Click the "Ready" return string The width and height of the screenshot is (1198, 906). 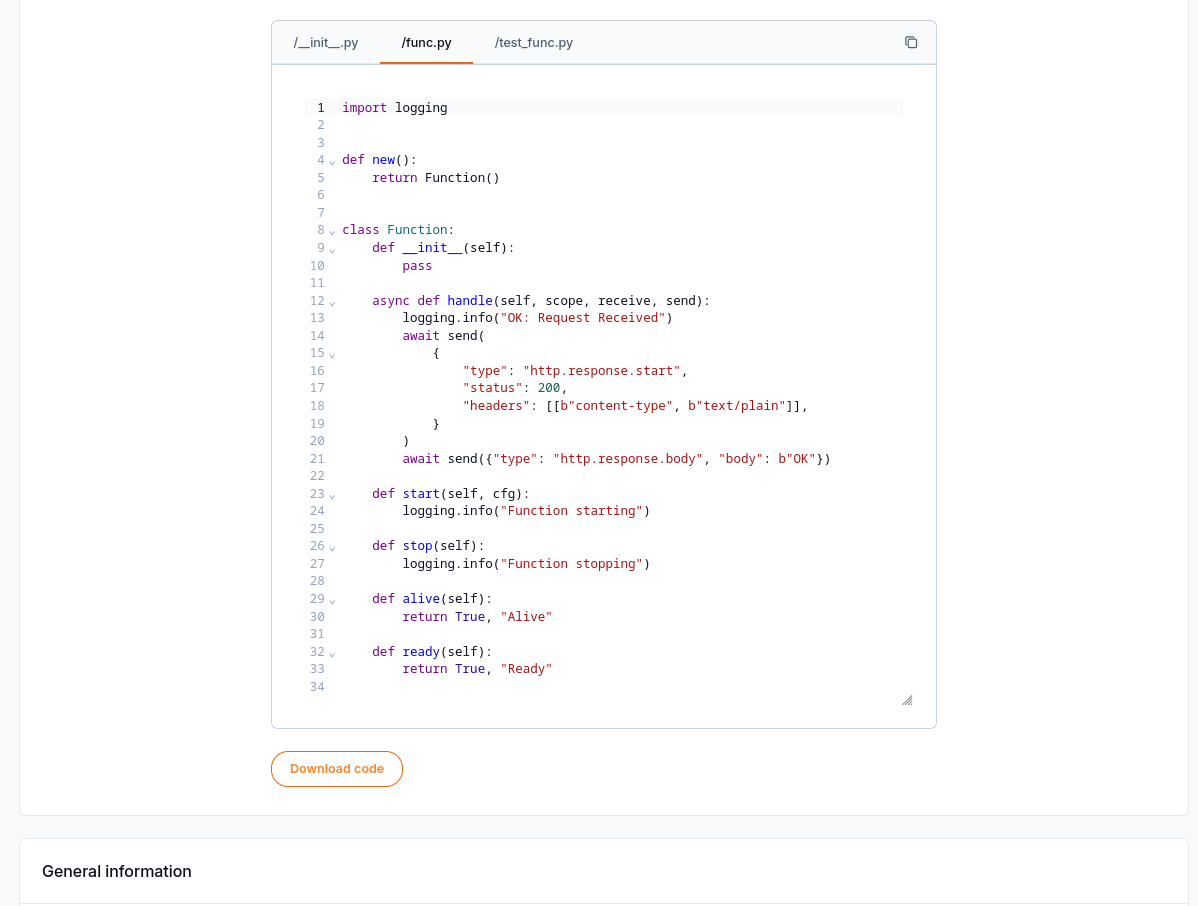[526, 669]
